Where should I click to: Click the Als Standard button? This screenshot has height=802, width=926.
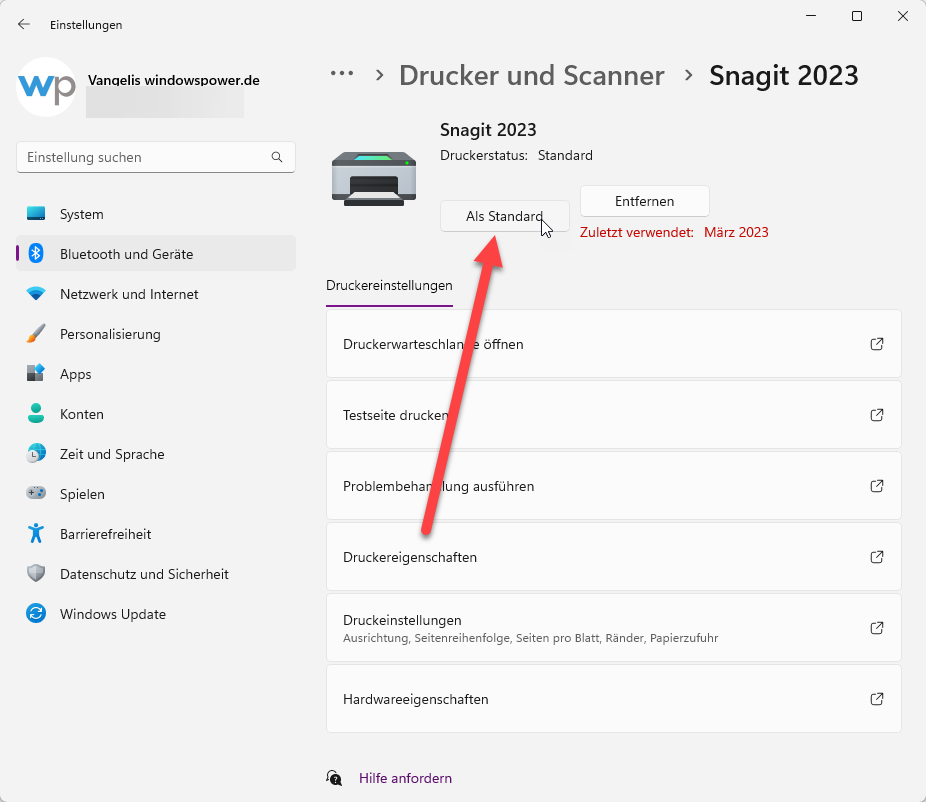[x=504, y=216]
